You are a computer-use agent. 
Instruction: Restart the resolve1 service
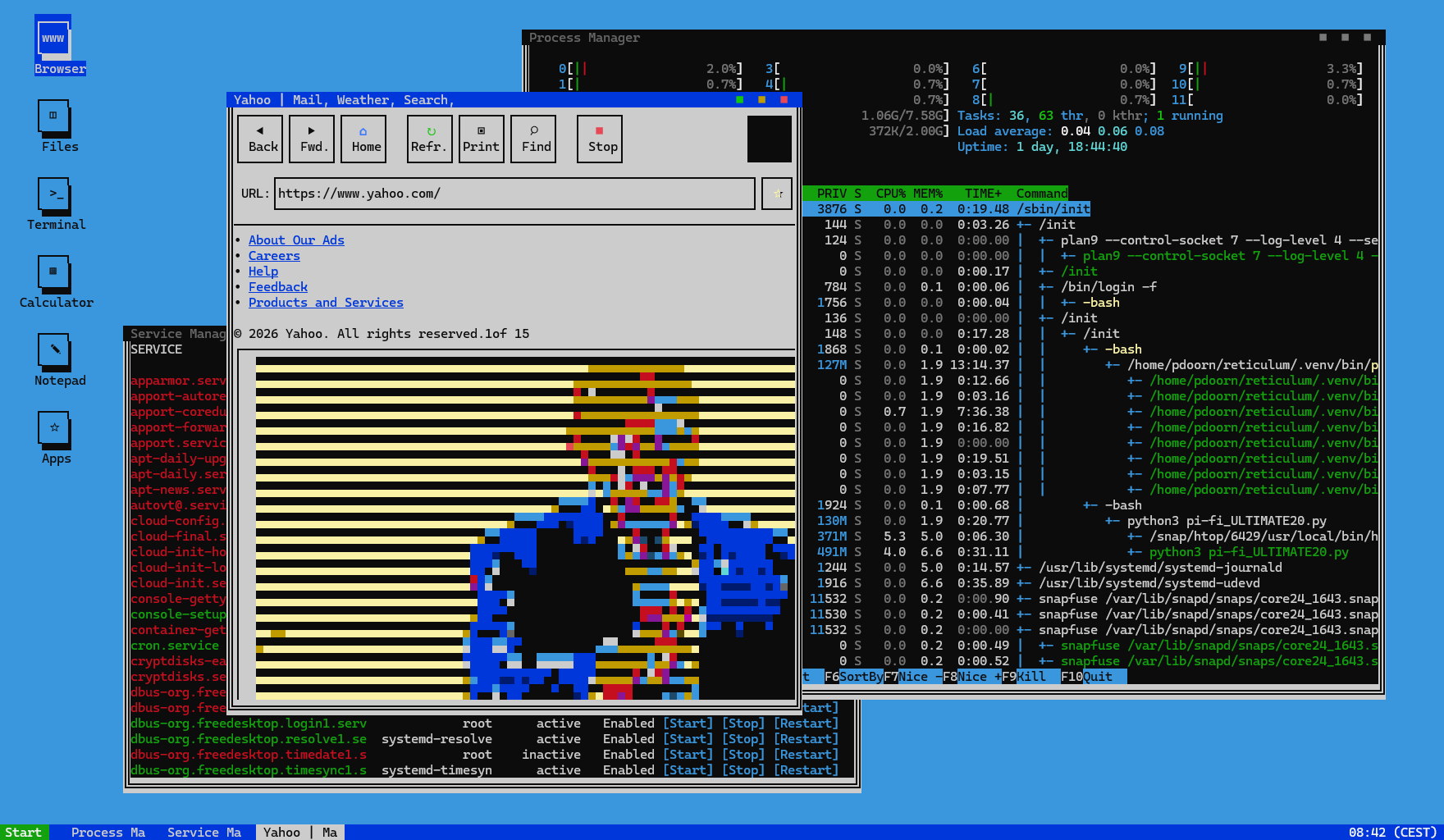coord(806,739)
